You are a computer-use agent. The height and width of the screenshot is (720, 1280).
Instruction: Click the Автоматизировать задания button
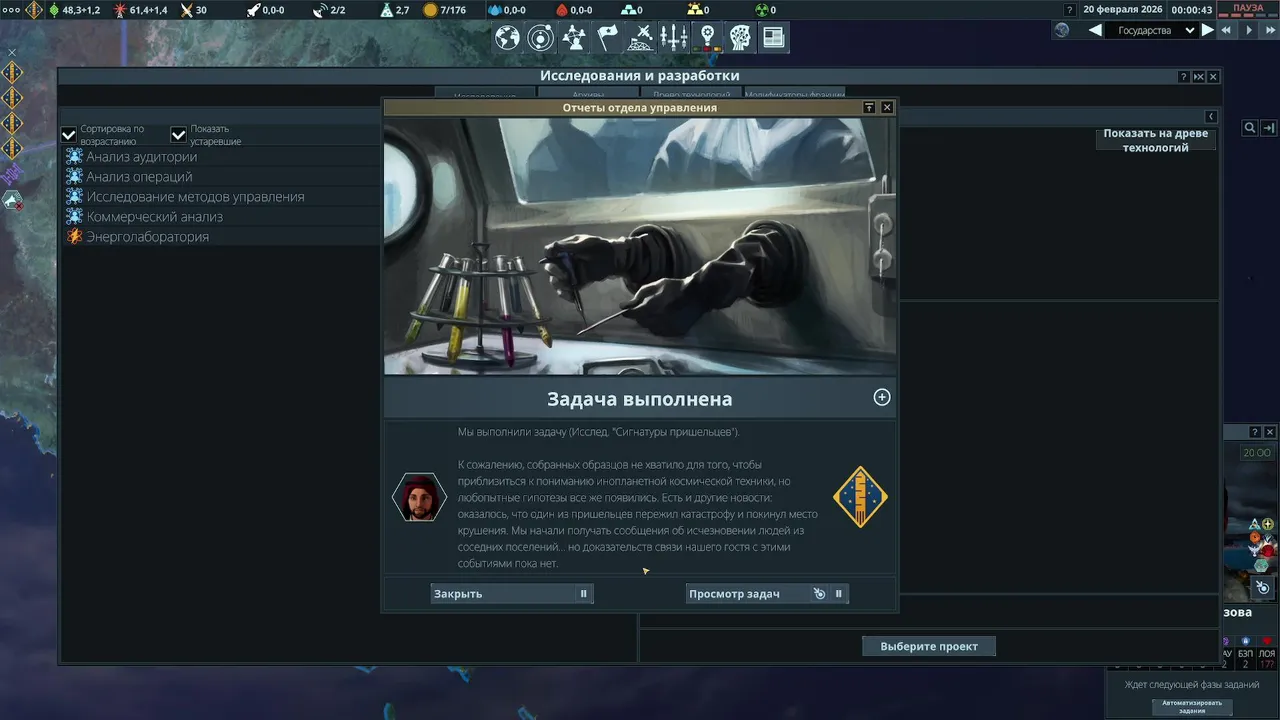[x=1191, y=707]
